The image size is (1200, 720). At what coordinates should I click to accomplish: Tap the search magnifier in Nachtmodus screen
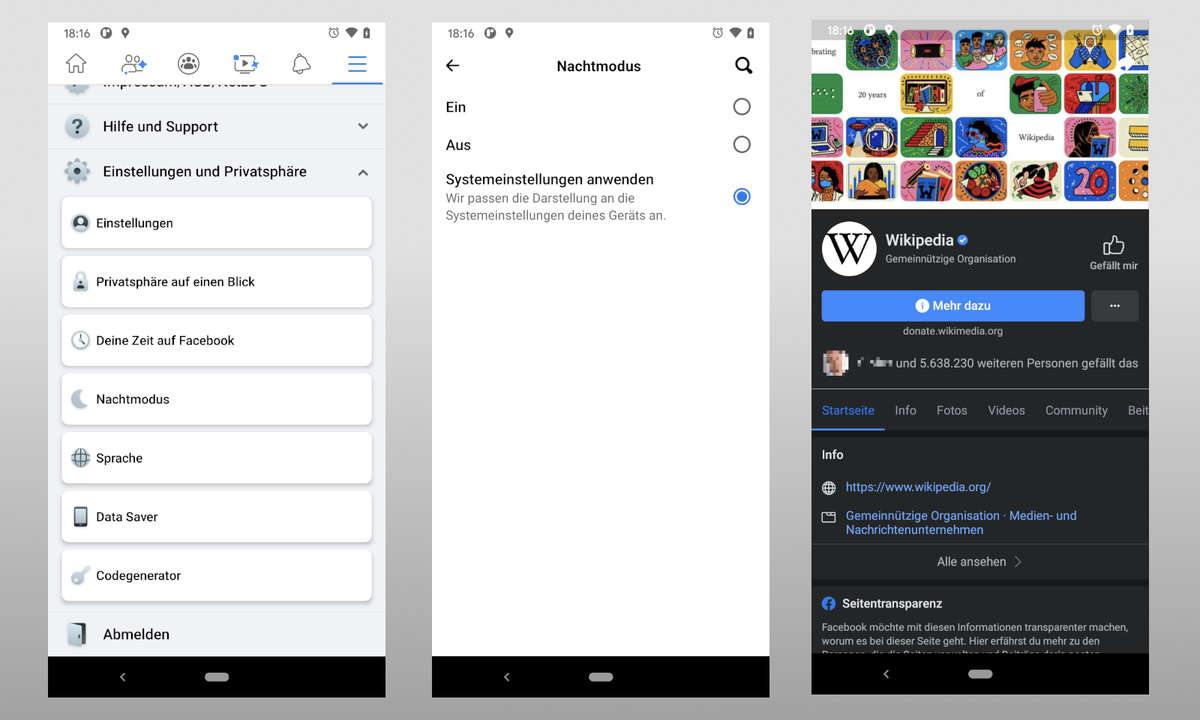(x=743, y=66)
